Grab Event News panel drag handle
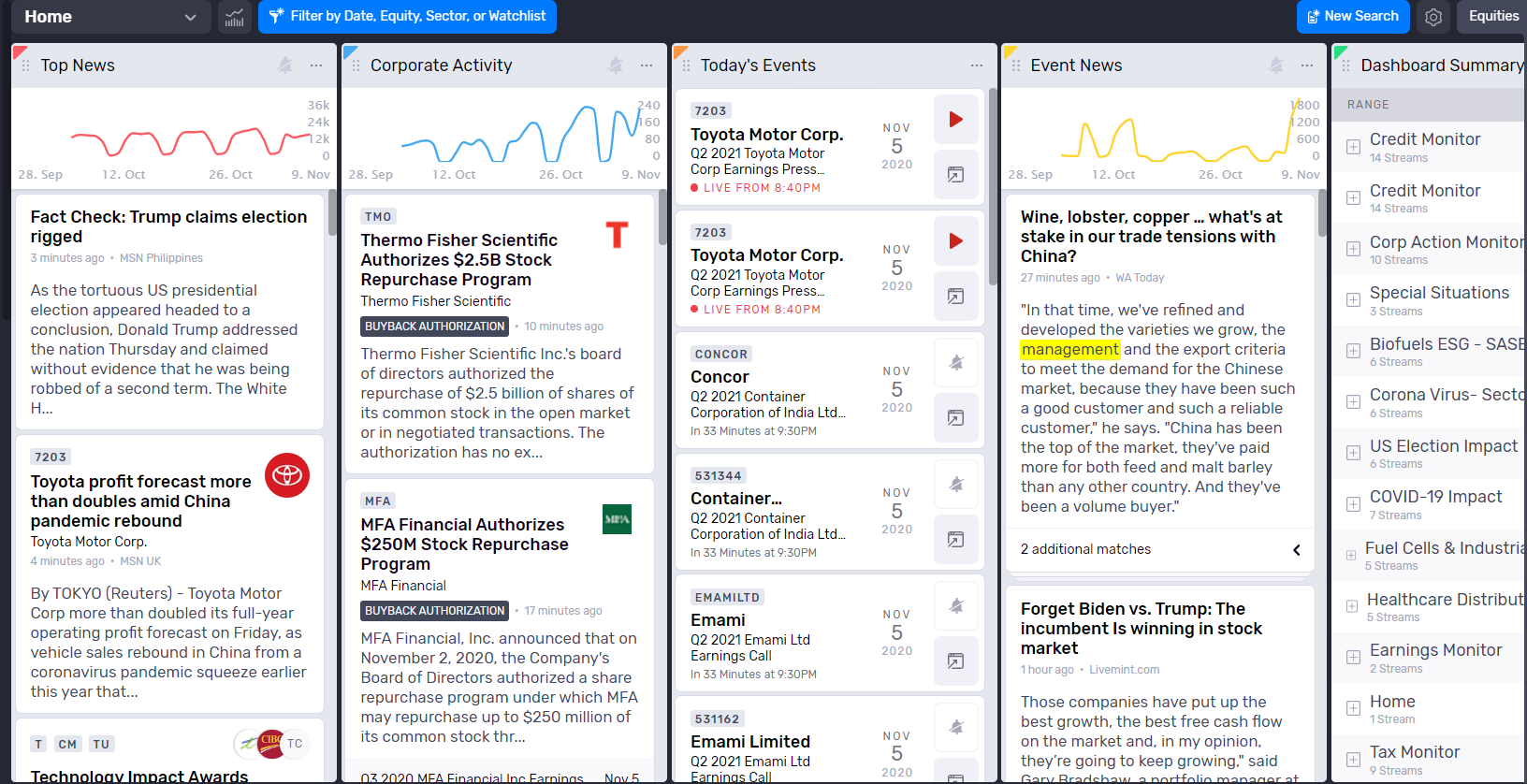This screenshot has height=784, width=1527. point(1017,65)
